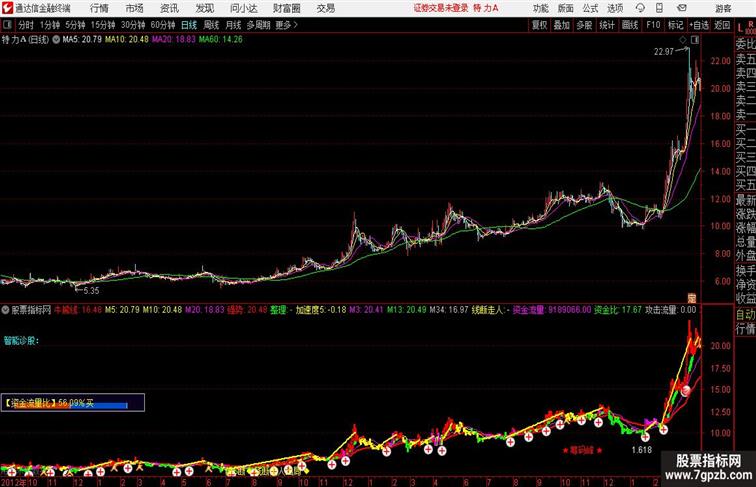This screenshot has height=487, width=756.
Task: Click the 画线 drawing button
Action: click(x=630, y=25)
